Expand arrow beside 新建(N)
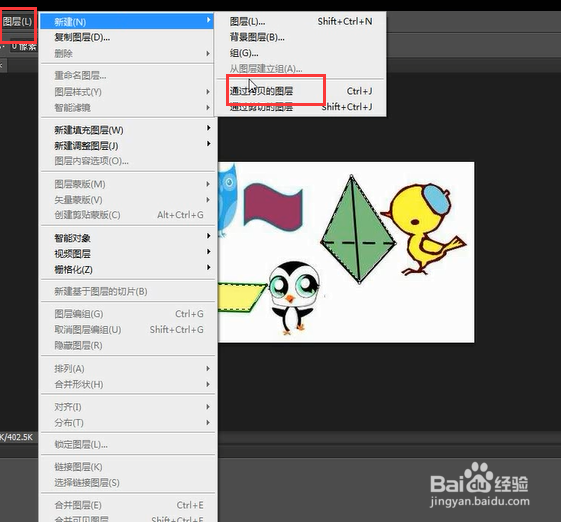The image size is (561, 522). click(x=208, y=20)
